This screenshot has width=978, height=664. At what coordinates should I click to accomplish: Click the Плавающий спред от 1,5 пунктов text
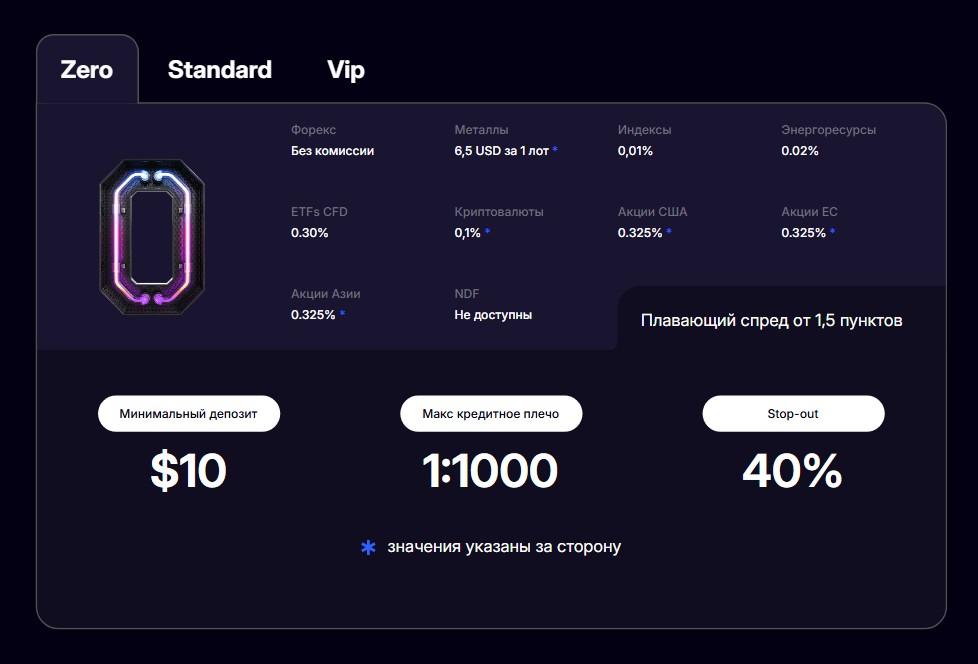pos(771,321)
